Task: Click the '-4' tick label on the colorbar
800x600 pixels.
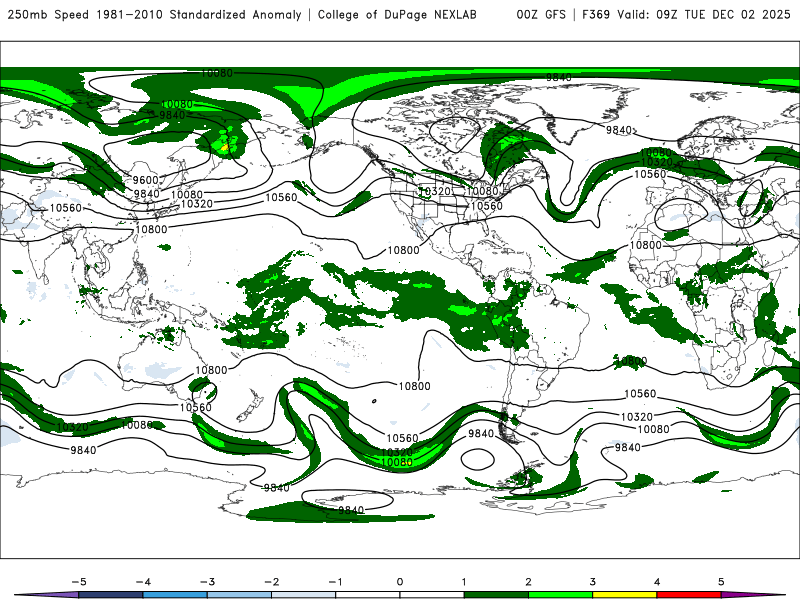Action: pyautogui.click(x=143, y=582)
